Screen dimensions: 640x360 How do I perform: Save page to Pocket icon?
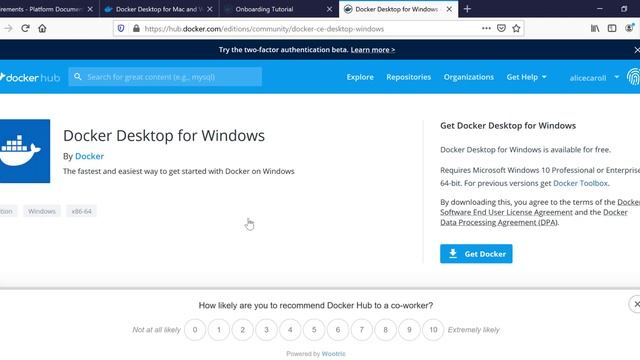click(501, 28)
